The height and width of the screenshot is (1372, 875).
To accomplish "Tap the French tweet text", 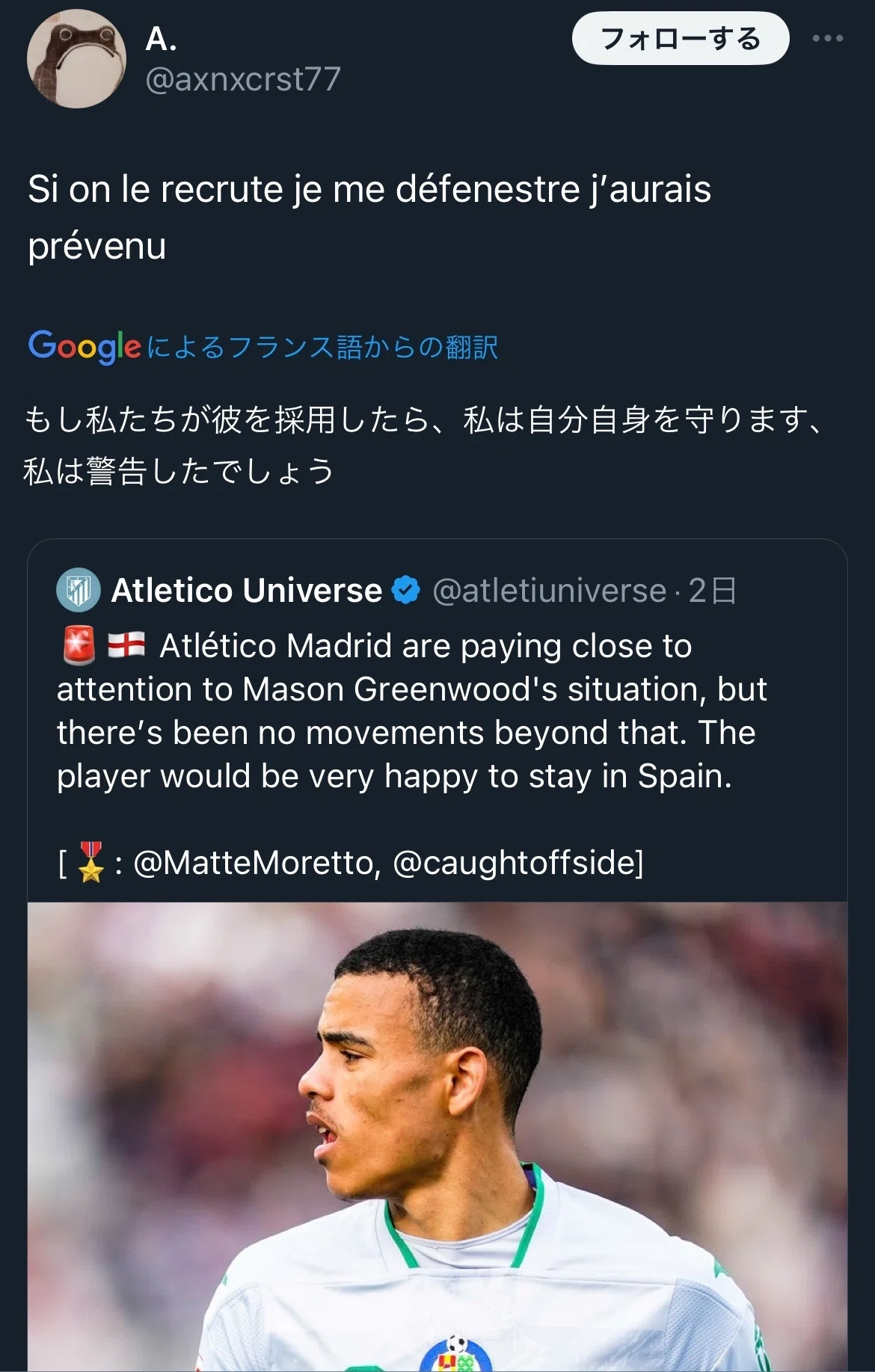I will pos(369,218).
